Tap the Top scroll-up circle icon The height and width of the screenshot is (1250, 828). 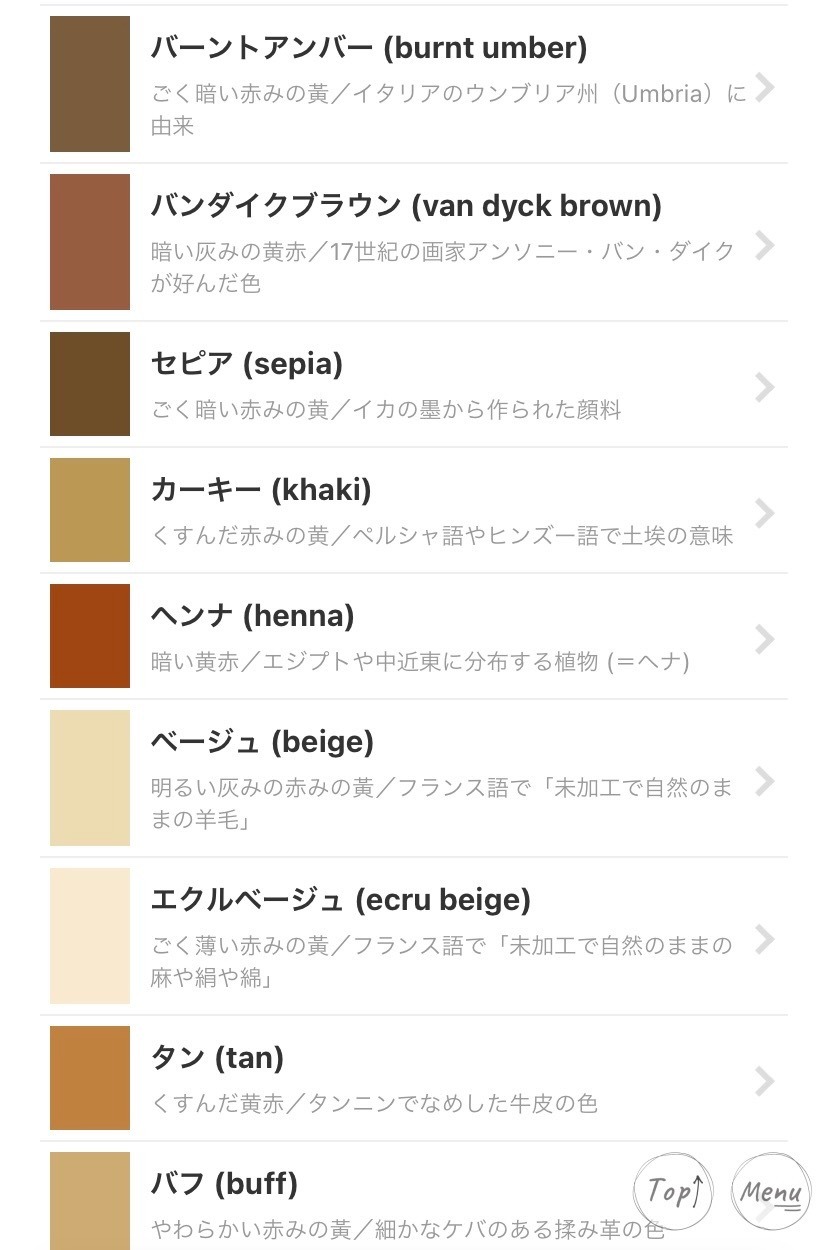674,1191
